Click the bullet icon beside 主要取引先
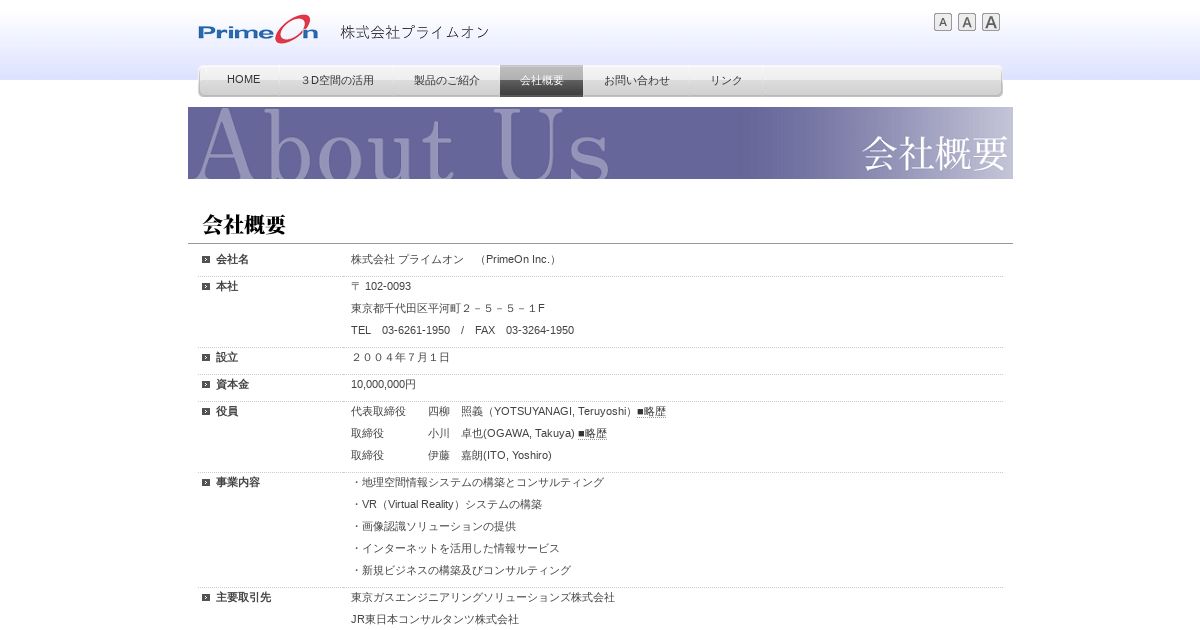The image size is (1200, 630). pyautogui.click(x=206, y=597)
